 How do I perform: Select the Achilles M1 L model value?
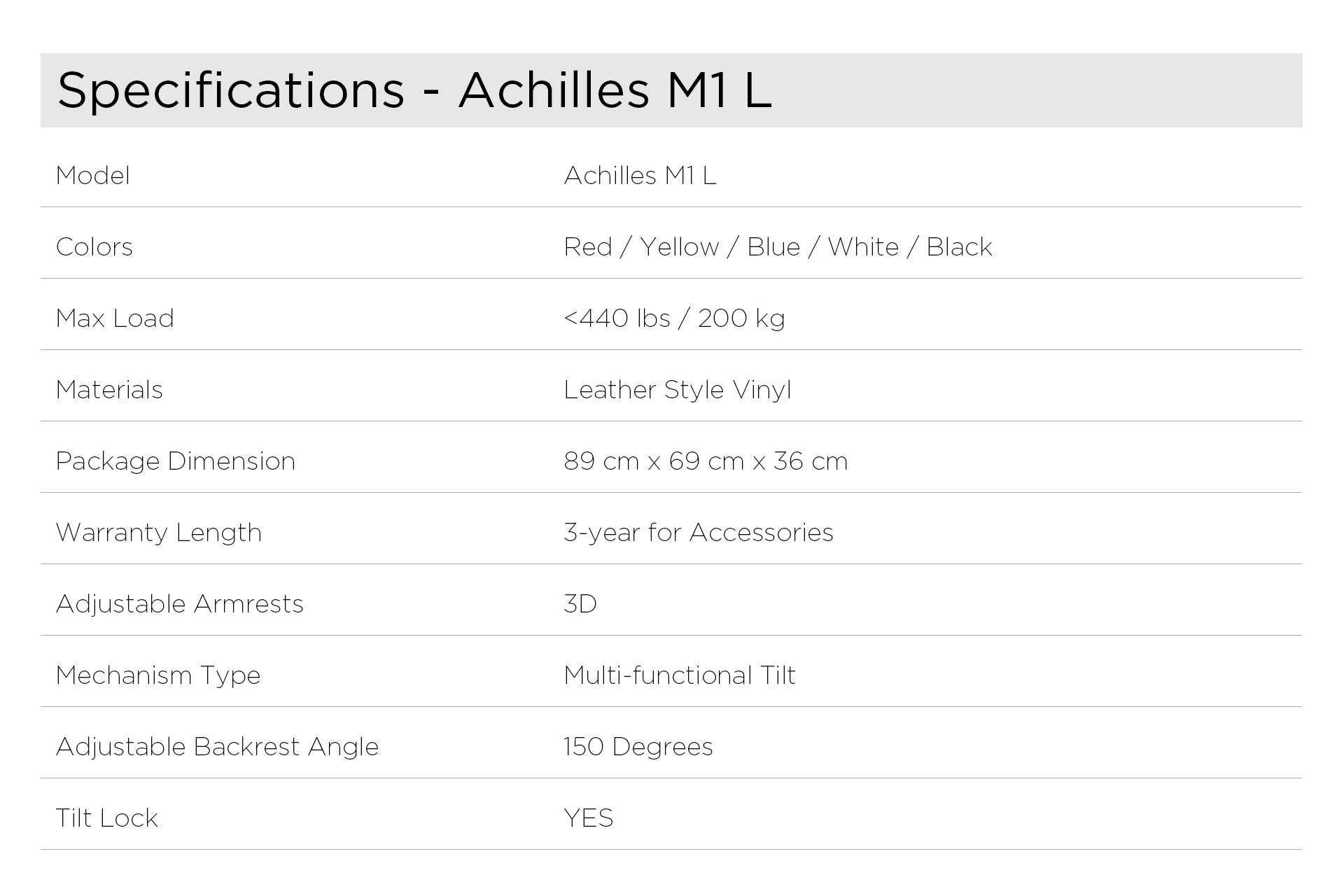point(640,176)
